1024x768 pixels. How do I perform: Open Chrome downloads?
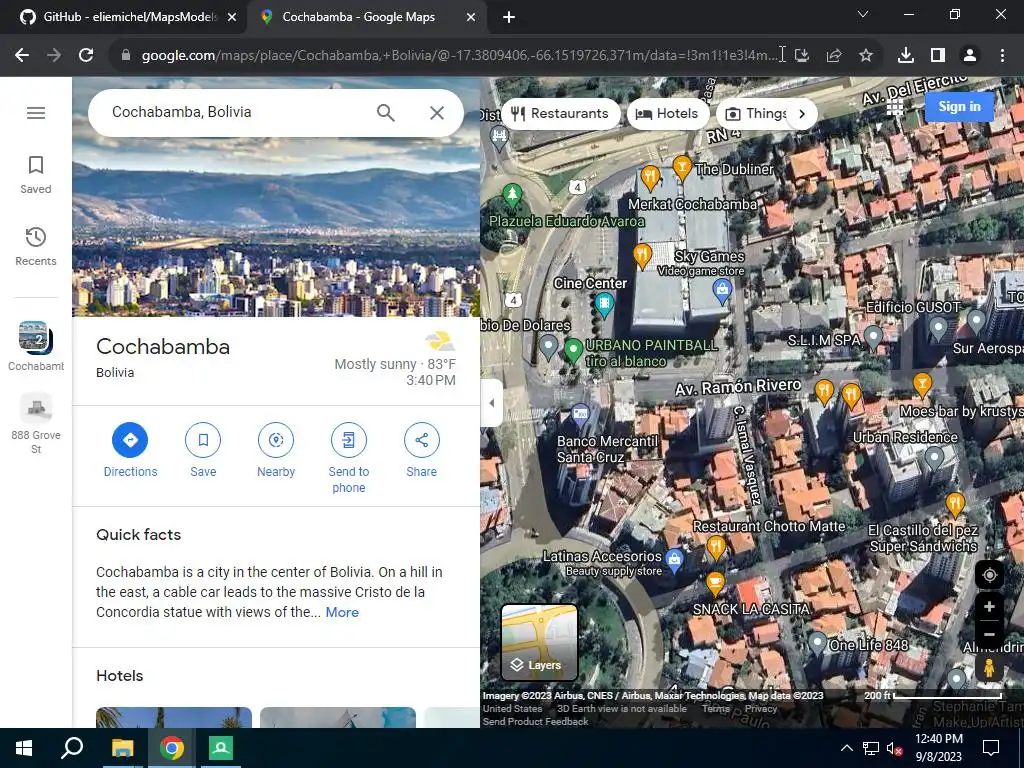(906, 56)
